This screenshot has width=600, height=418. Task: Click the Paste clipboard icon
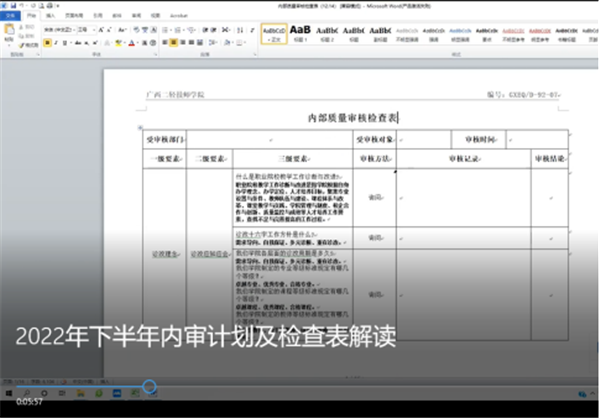pyautogui.click(x=9, y=30)
